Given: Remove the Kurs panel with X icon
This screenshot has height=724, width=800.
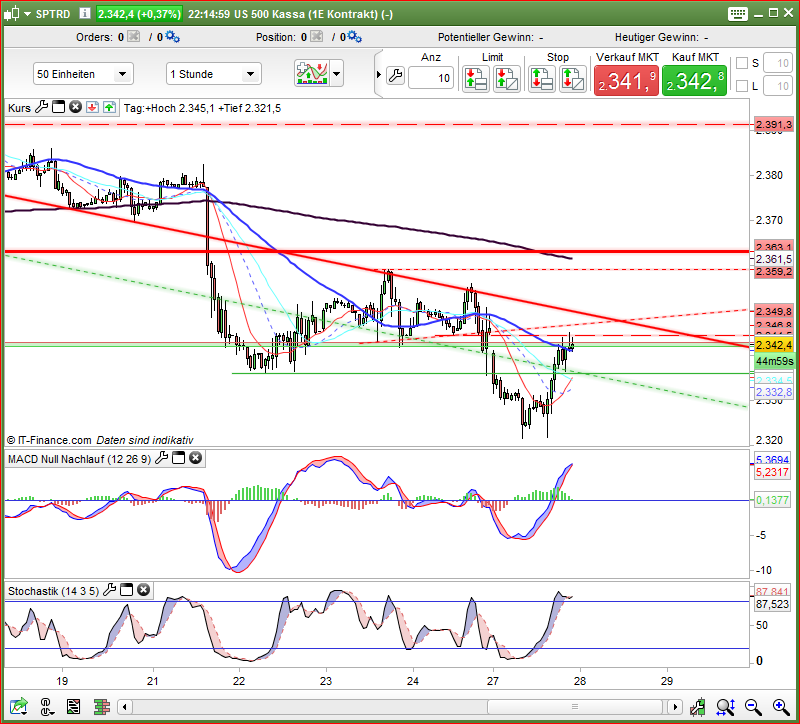Looking at the screenshot, I should 76,107.
